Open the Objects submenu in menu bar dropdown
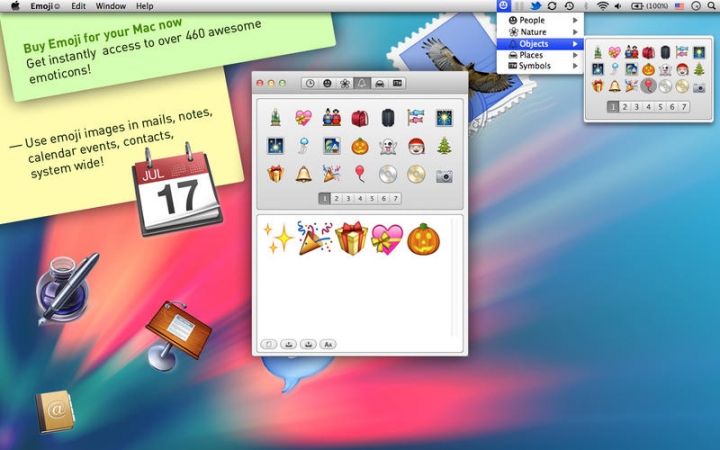Viewport: 720px width, 450px height. [540, 44]
